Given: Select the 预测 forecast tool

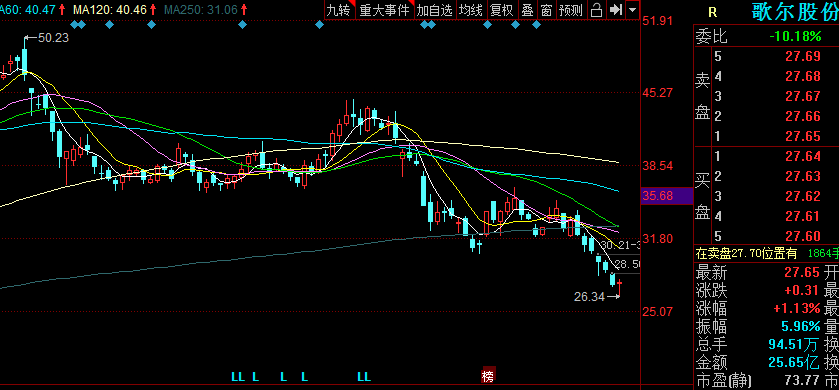Looking at the screenshot, I should coord(570,9).
